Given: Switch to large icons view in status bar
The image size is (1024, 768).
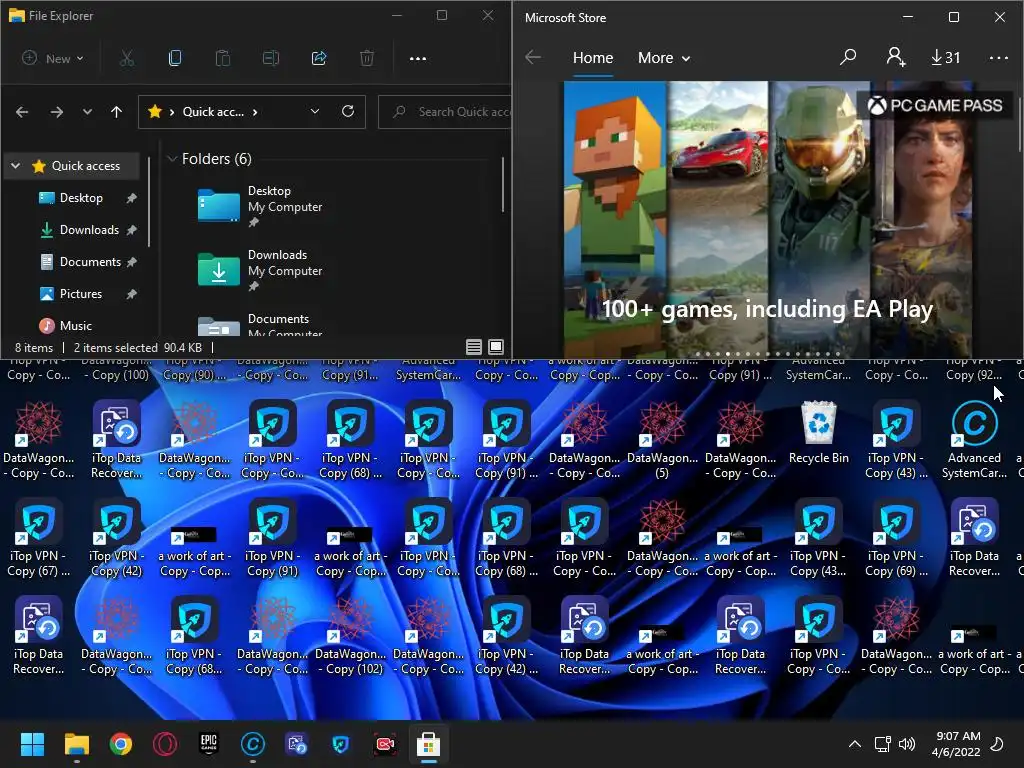Looking at the screenshot, I should point(496,347).
